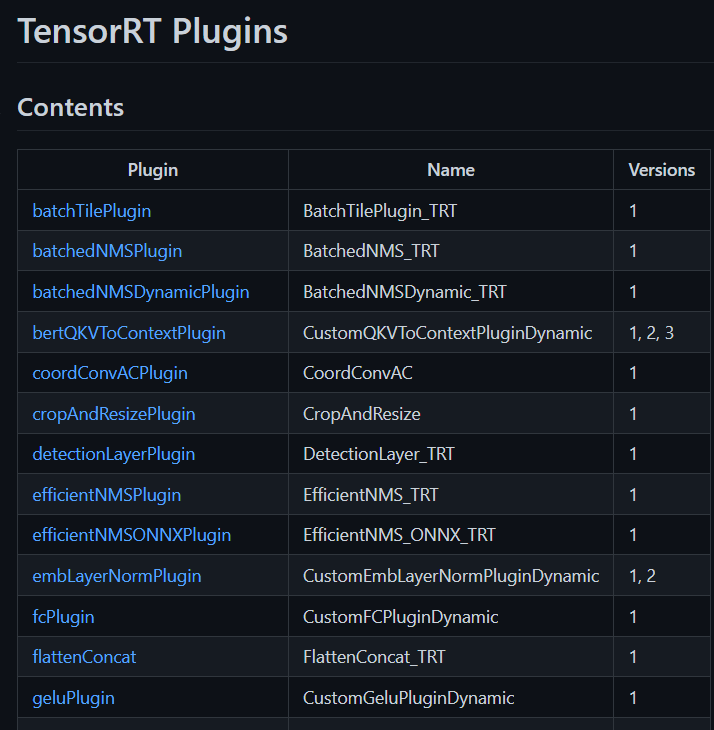Click version '1' in BatchTilePlugin_TRT row
Image resolution: width=714 pixels, height=730 pixels.
click(633, 211)
